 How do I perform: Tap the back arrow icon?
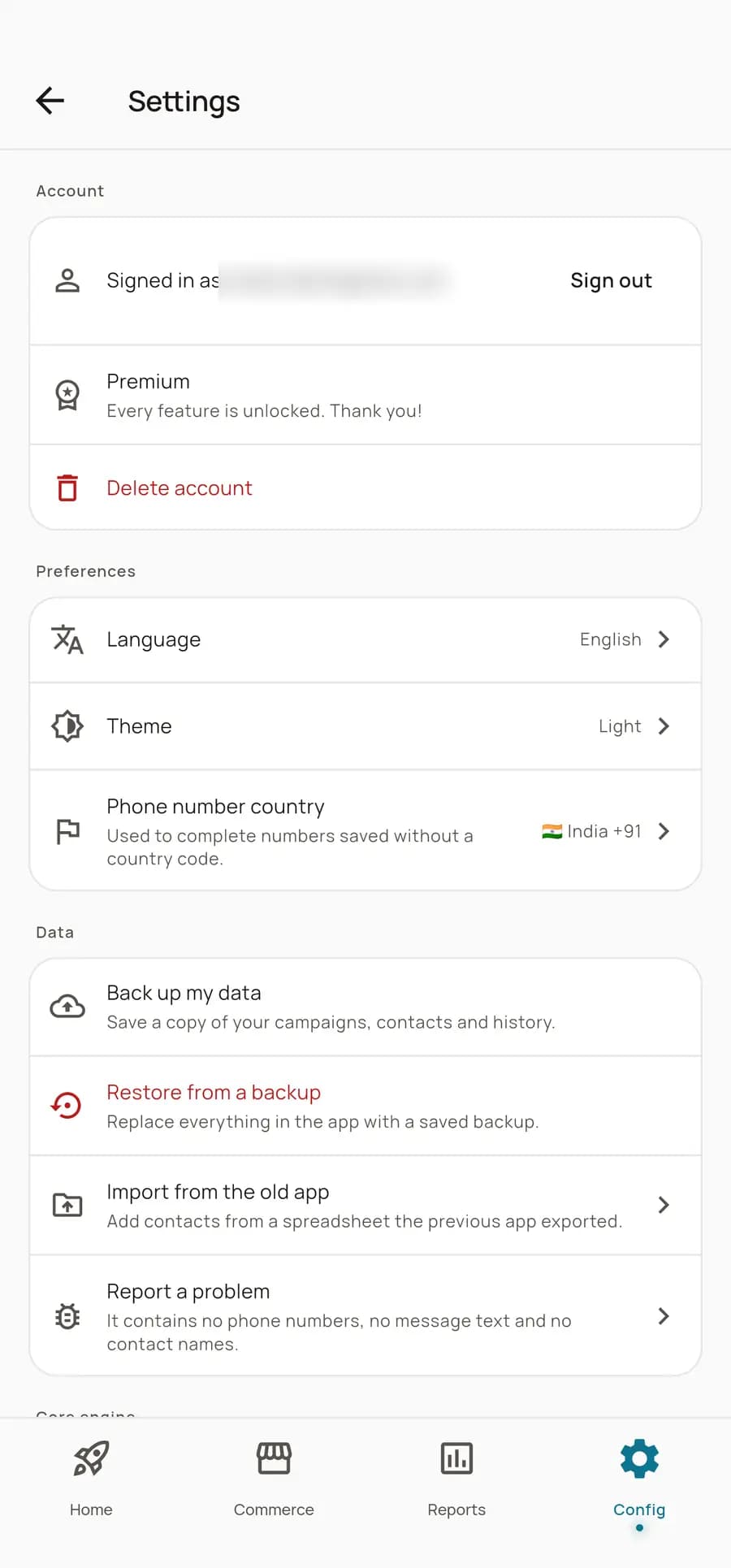coord(50,101)
